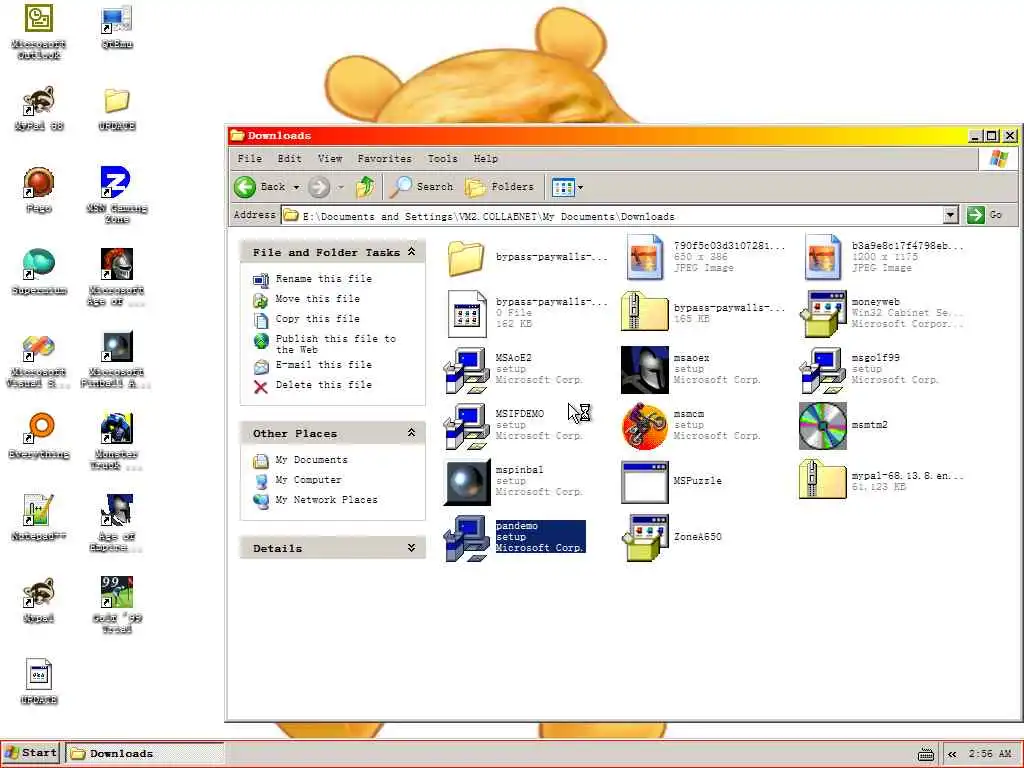Select the pandemo setup icon
1024x768 pixels.
pos(466,538)
